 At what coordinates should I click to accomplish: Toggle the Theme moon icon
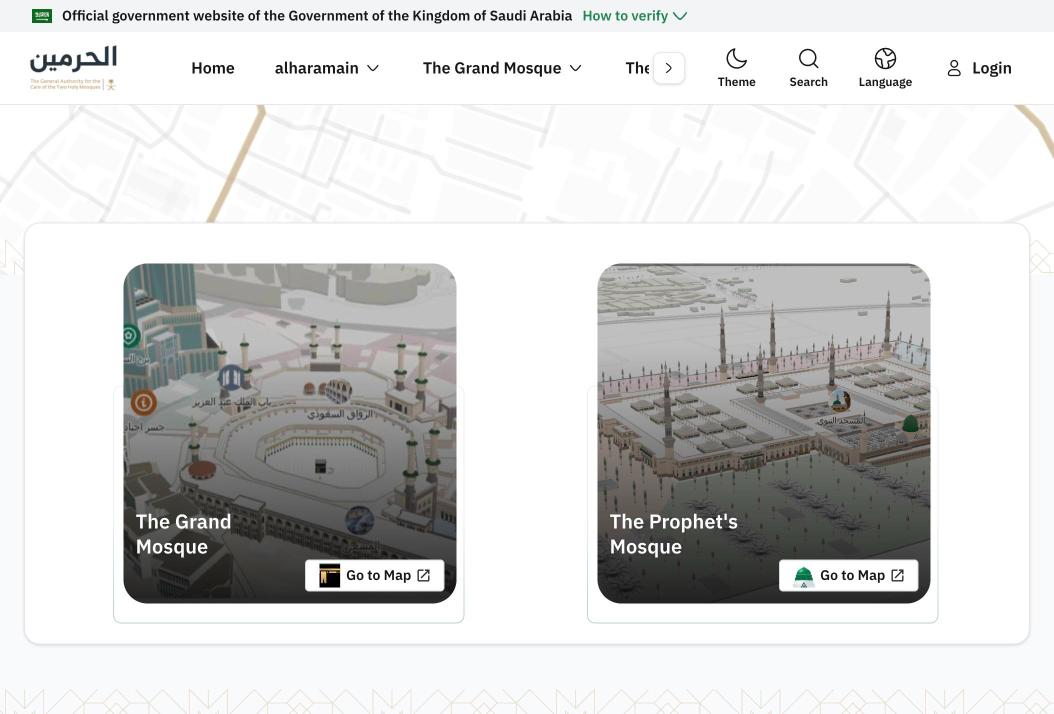[x=737, y=59]
